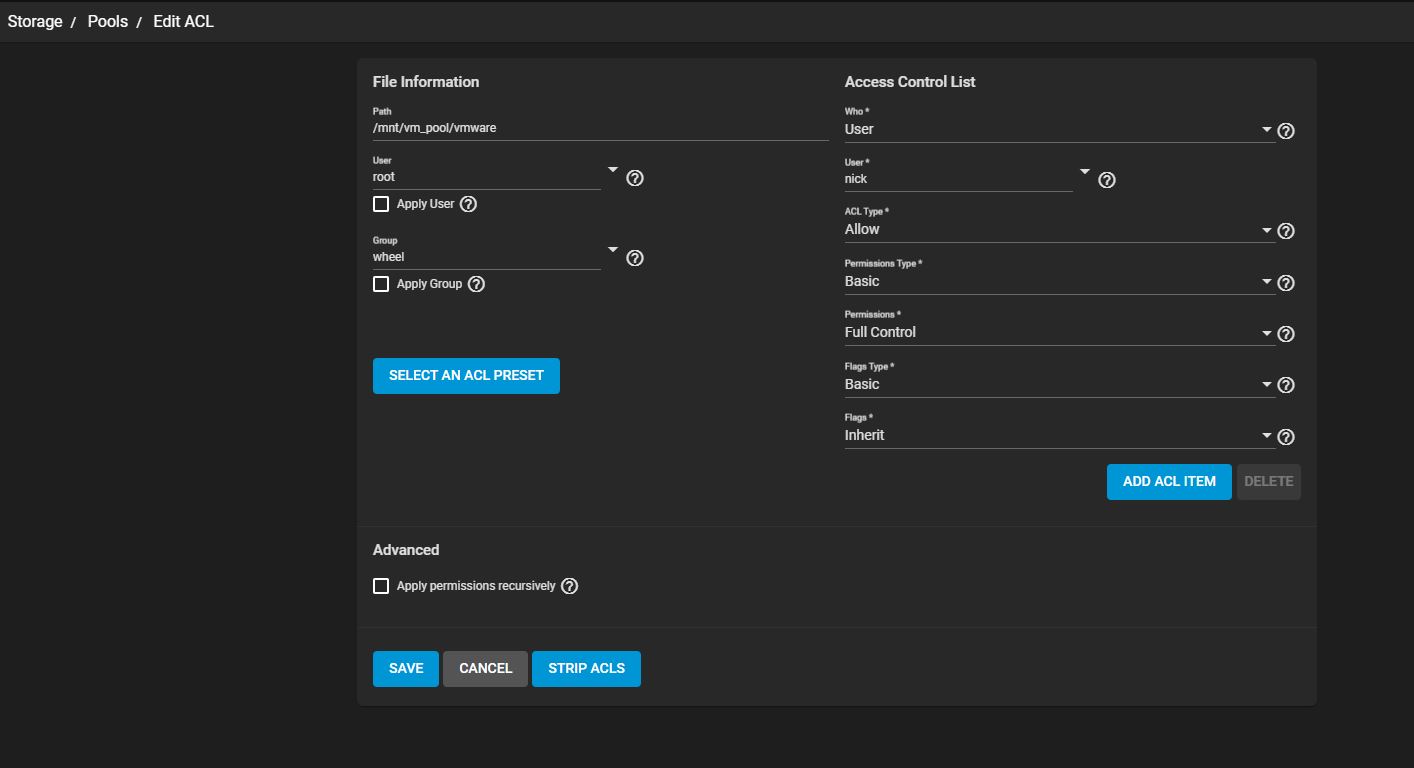Open help for Flags Inherit field
This screenshot has width=1414, height=768.
pos(1286,437)
